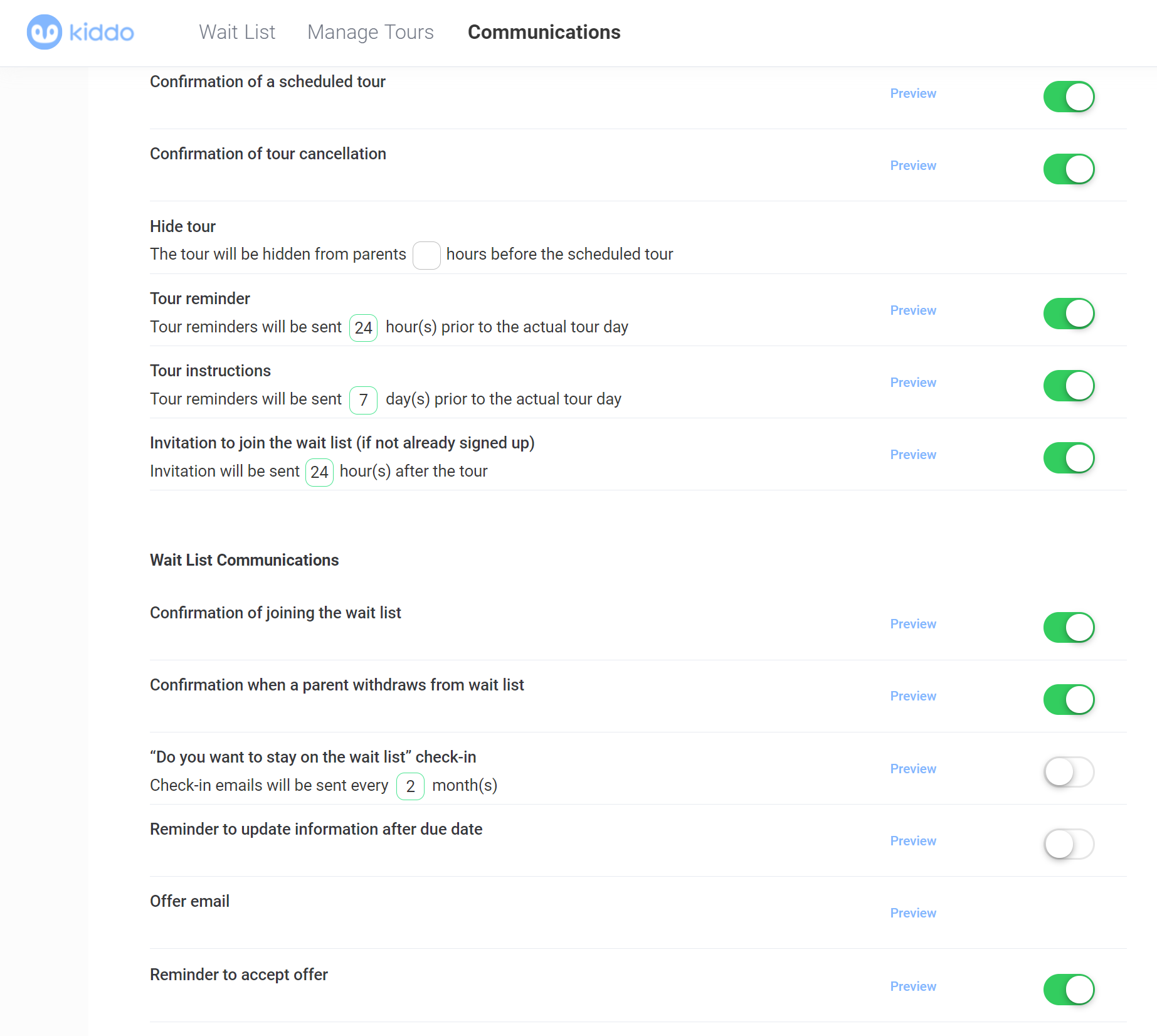Disable scheduled tour confirmation toggle

1069,97
